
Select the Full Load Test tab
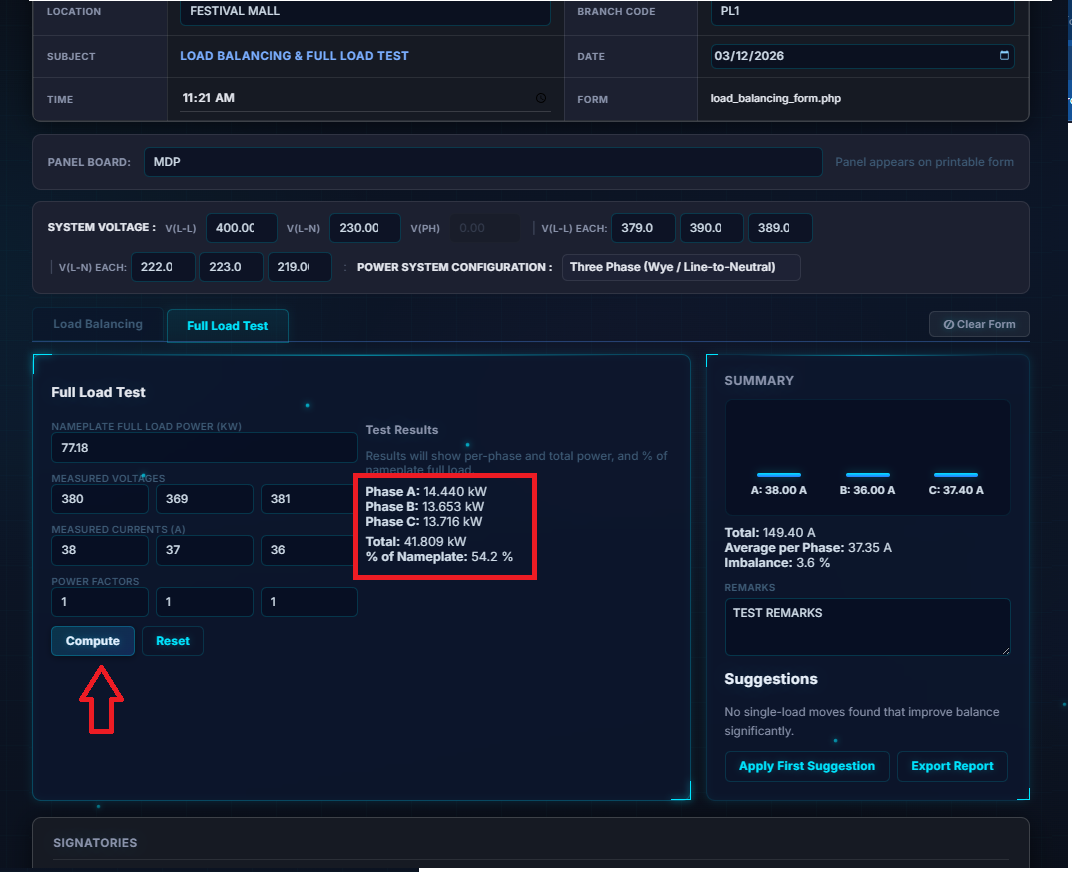click(227, 326)
